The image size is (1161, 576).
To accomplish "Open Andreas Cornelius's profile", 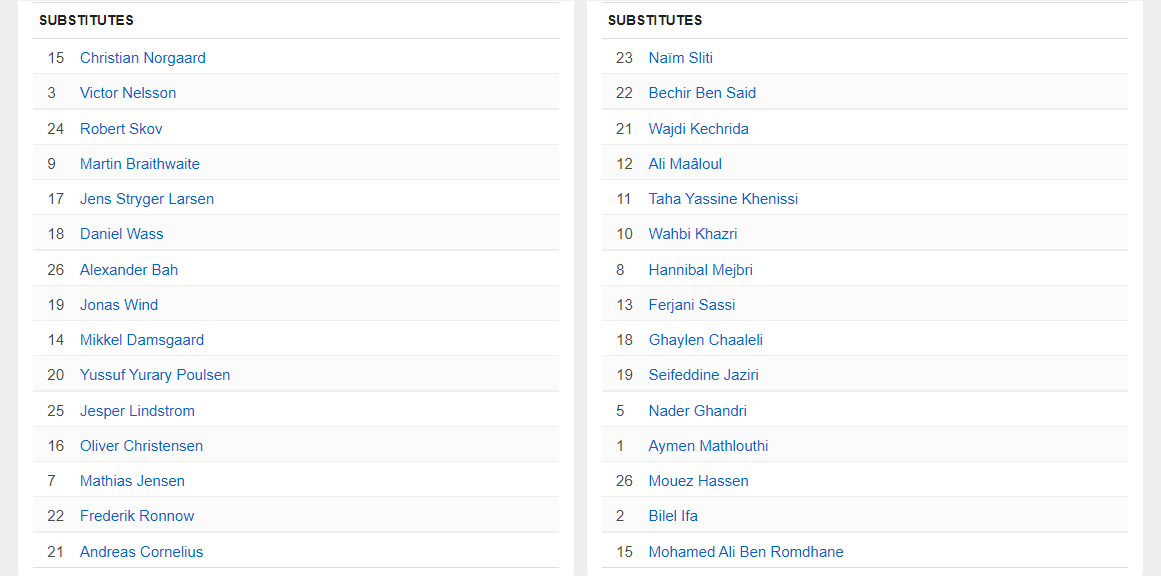I will click(x=141, y=552).
